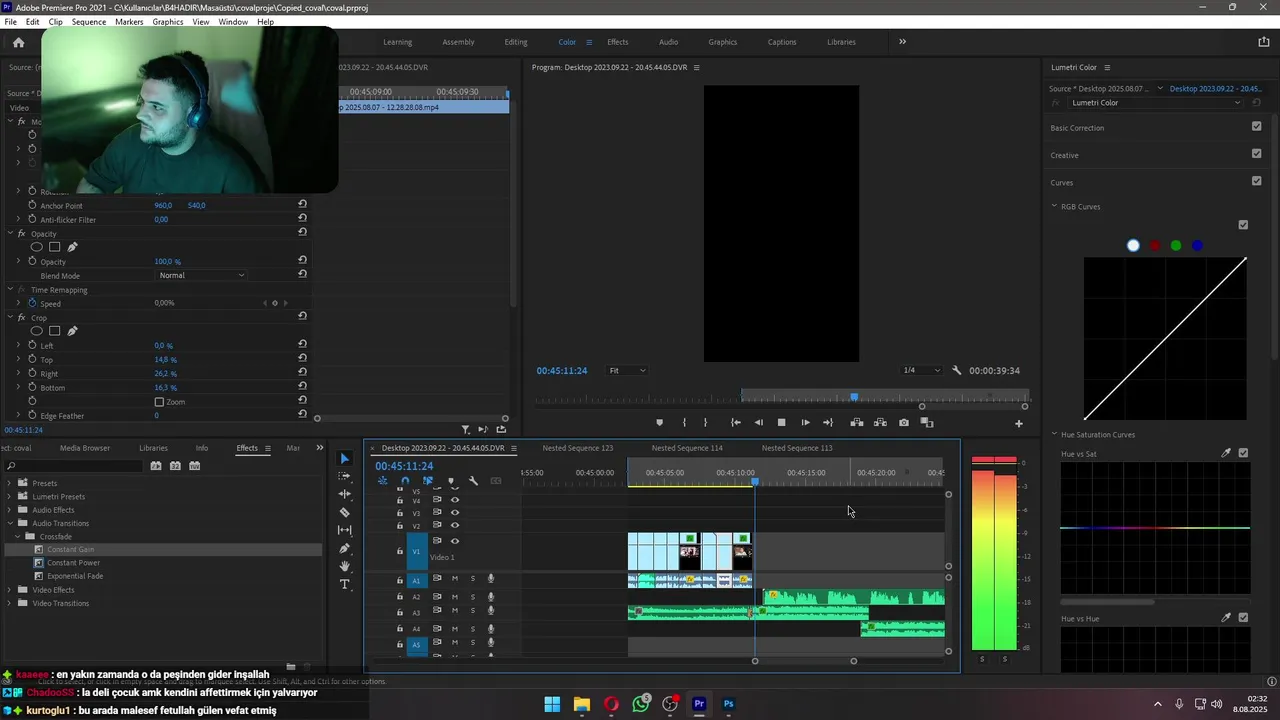Export frame with camera icon

point(904,423)
